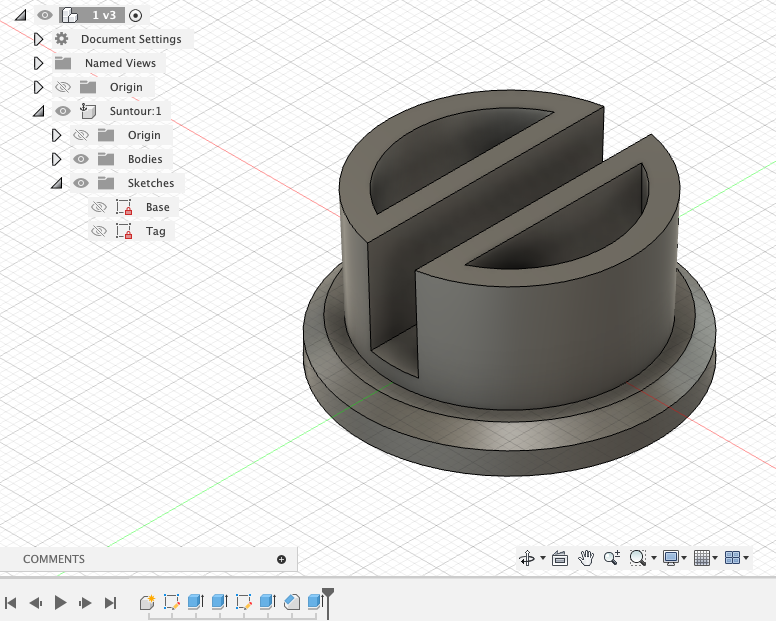Show the Tag sketch

click(x=99, y=231)
